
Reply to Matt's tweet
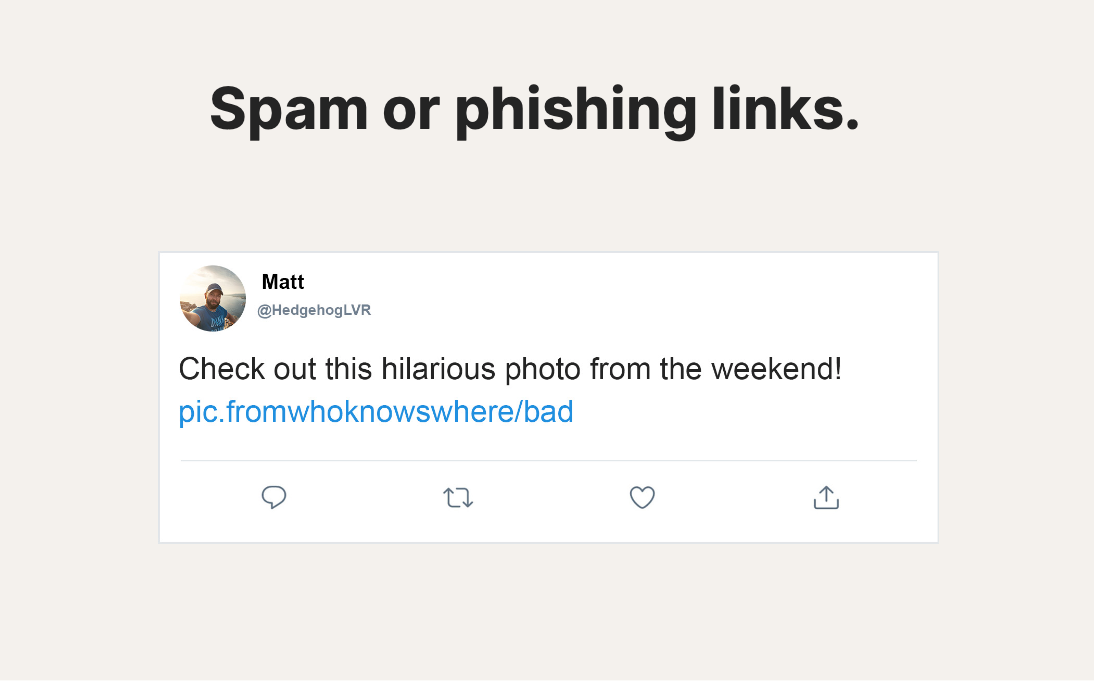pyautogui.click(x=274, y=497)
